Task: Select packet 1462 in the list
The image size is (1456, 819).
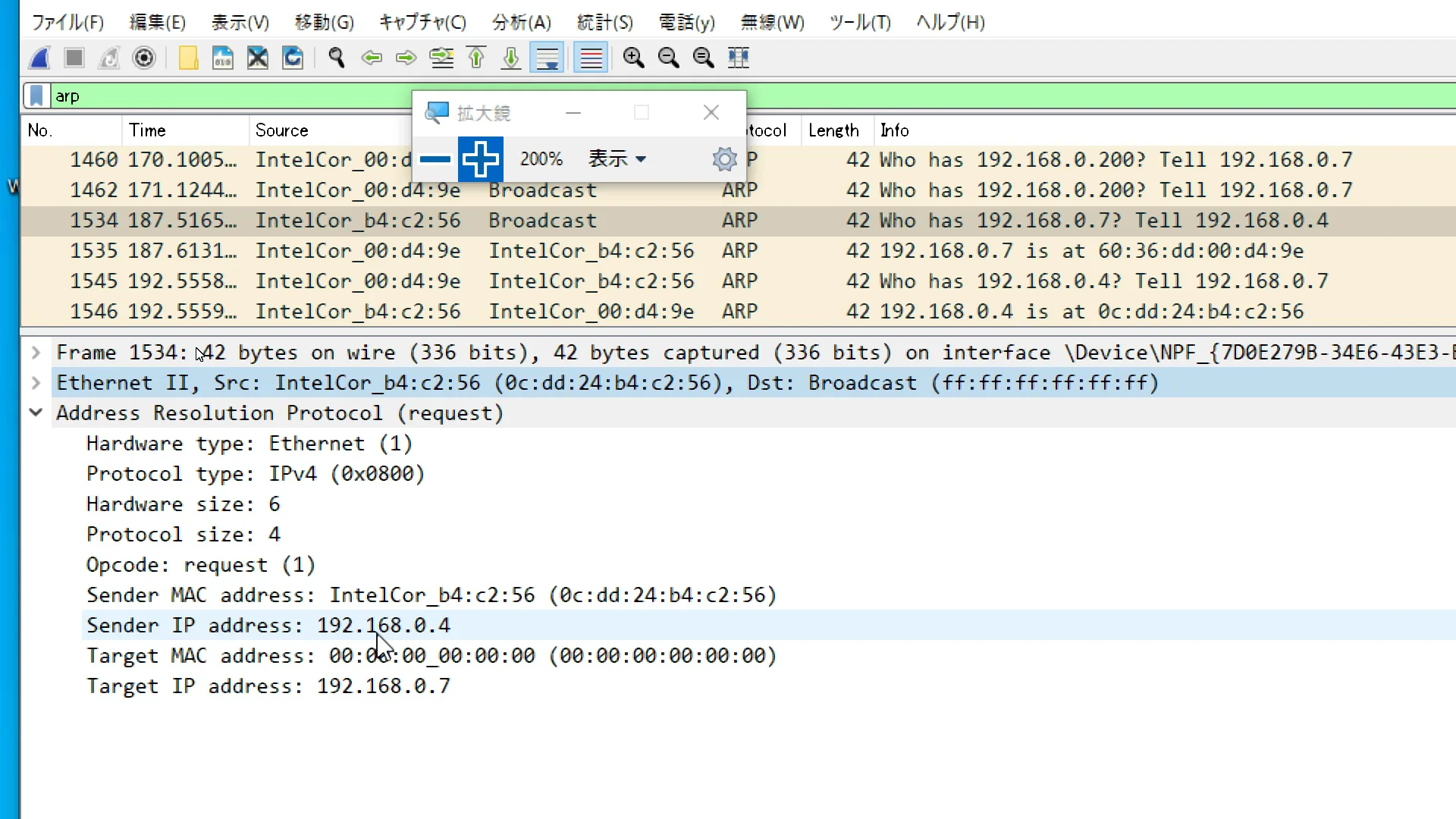Action: [738, 190]
